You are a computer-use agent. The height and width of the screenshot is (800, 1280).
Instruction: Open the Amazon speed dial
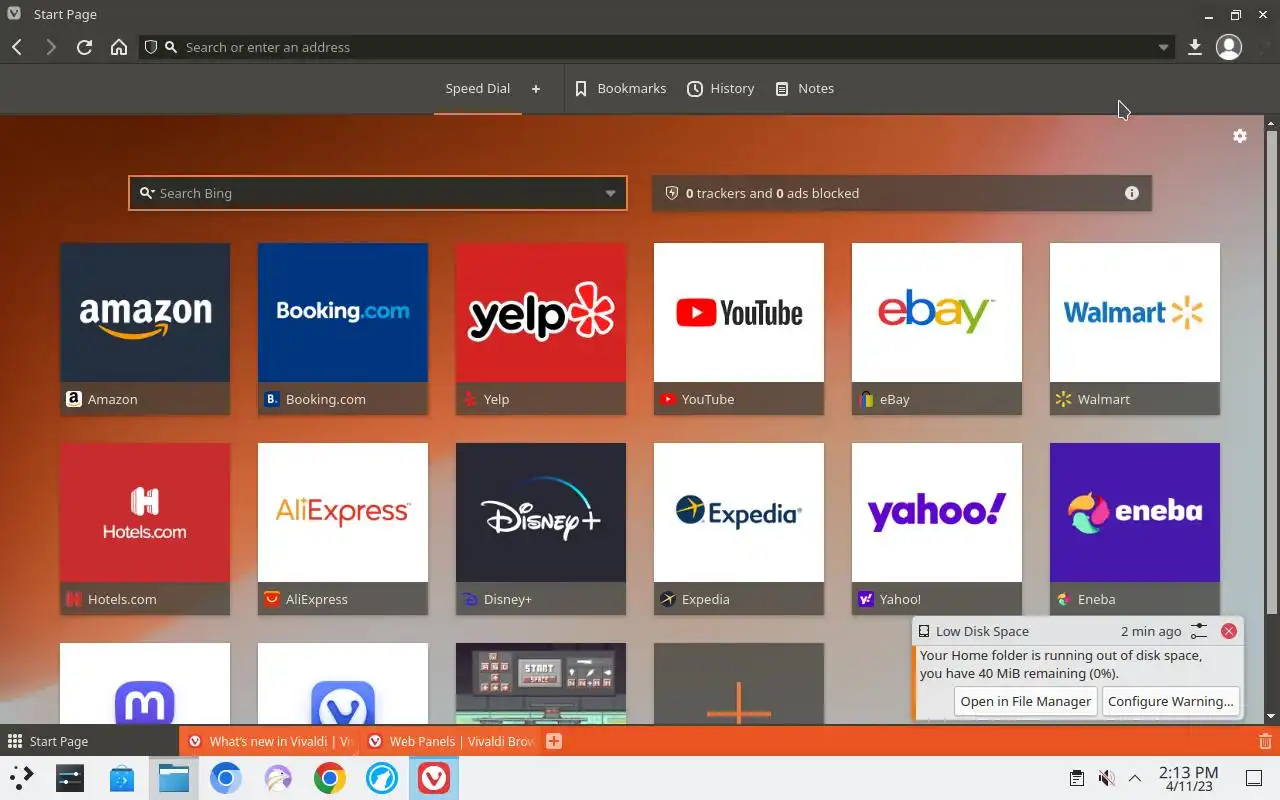[x=145, y=329]
